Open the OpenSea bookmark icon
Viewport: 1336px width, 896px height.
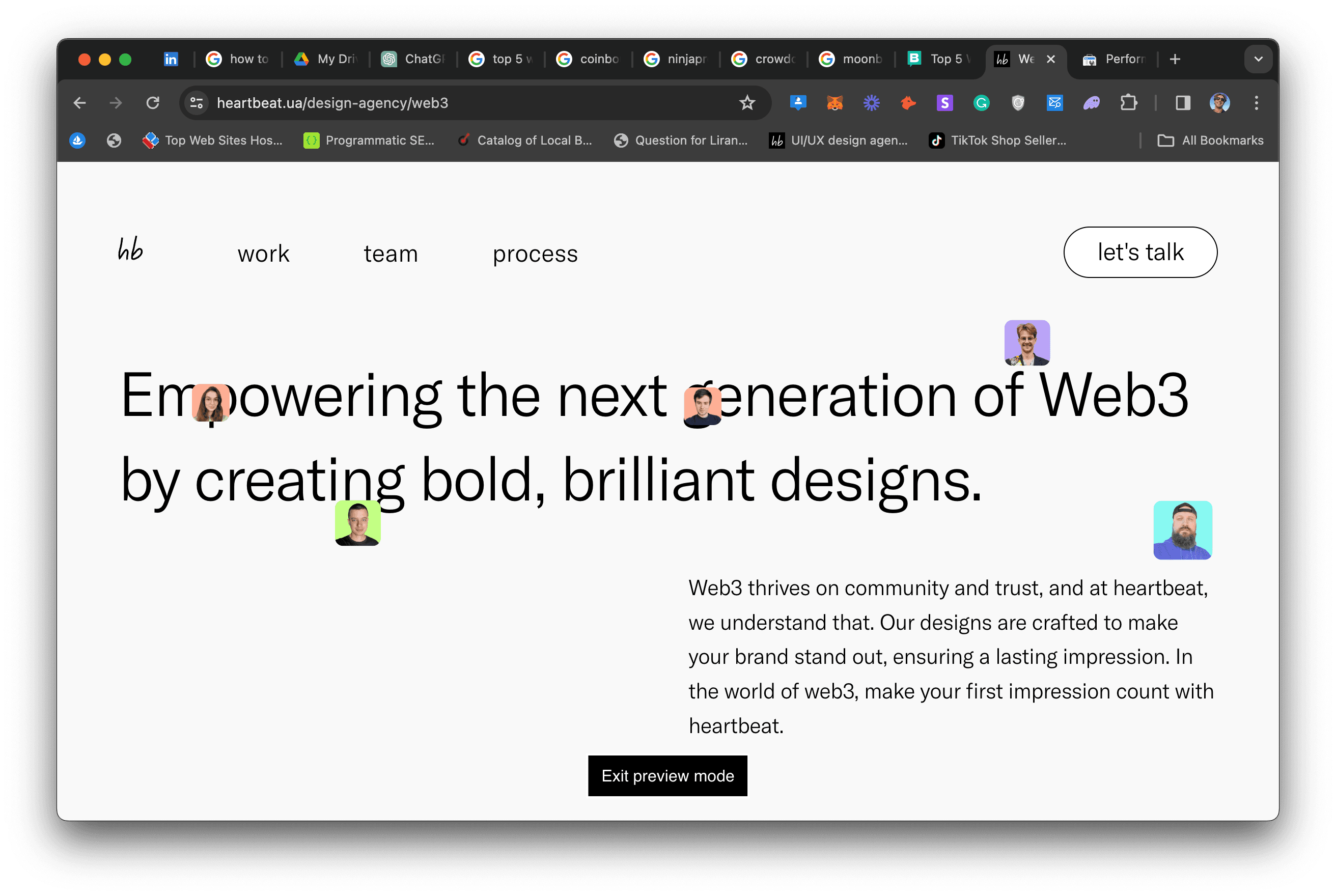[x=78, y=141]
